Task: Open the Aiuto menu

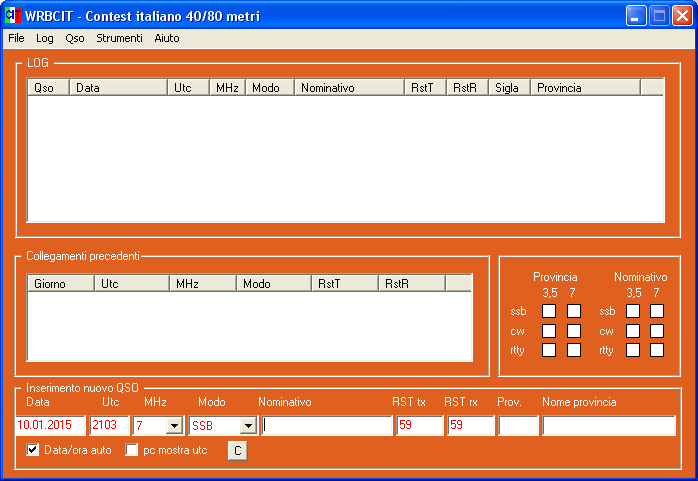Action: [167, 38]
